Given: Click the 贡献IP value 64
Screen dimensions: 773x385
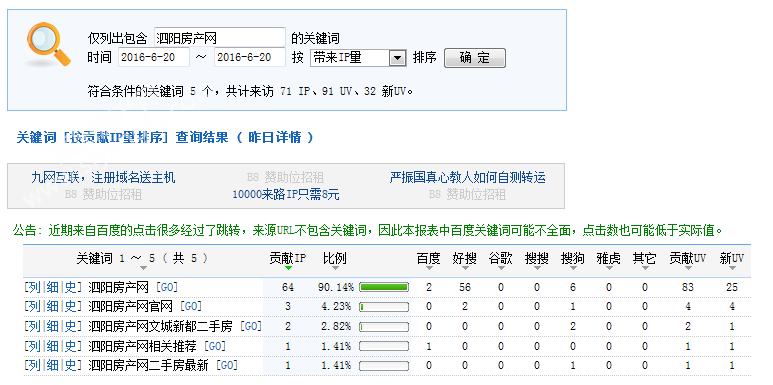Looking at the screenshot, I should [288, 287].
